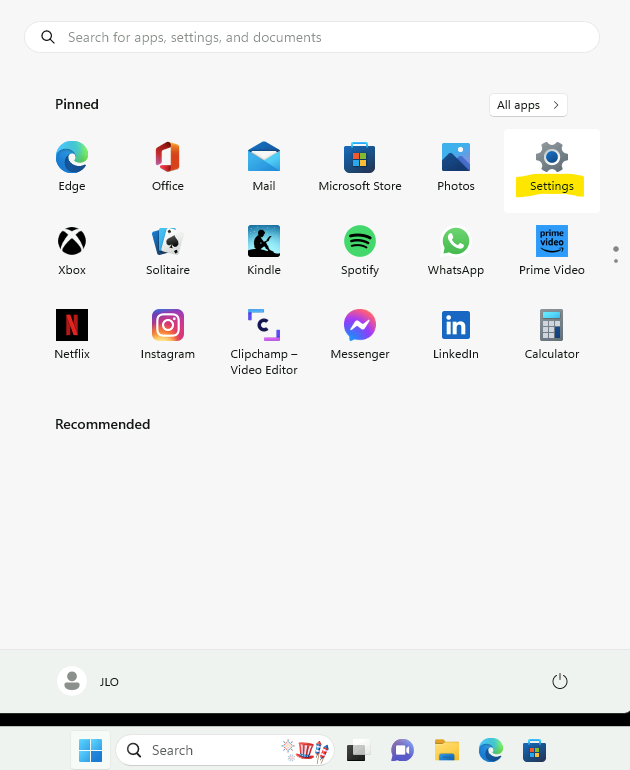The image size is (630, 770).
Task: Click the search highlight fireworks icon
Action: 305,750
